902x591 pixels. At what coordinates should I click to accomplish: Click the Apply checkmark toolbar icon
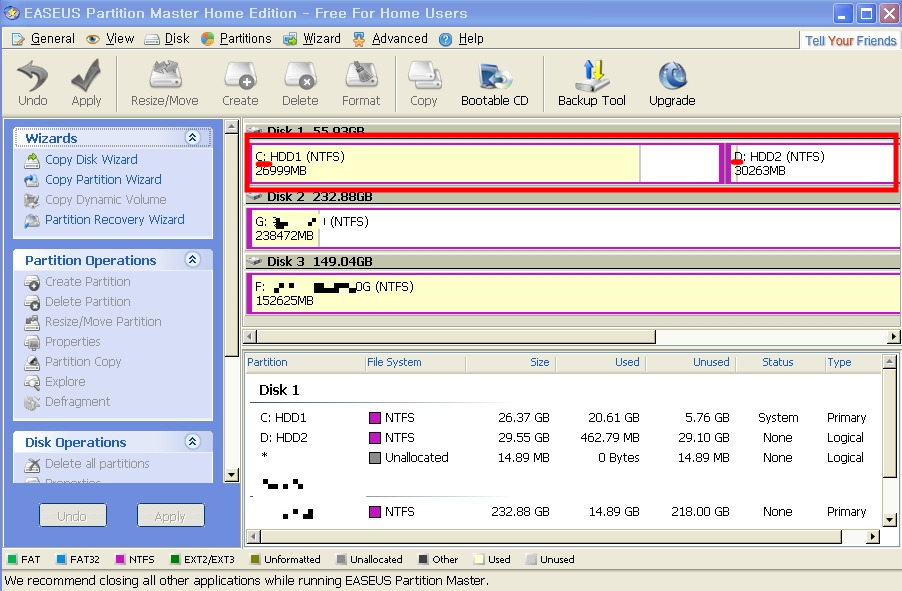point(86,77)
